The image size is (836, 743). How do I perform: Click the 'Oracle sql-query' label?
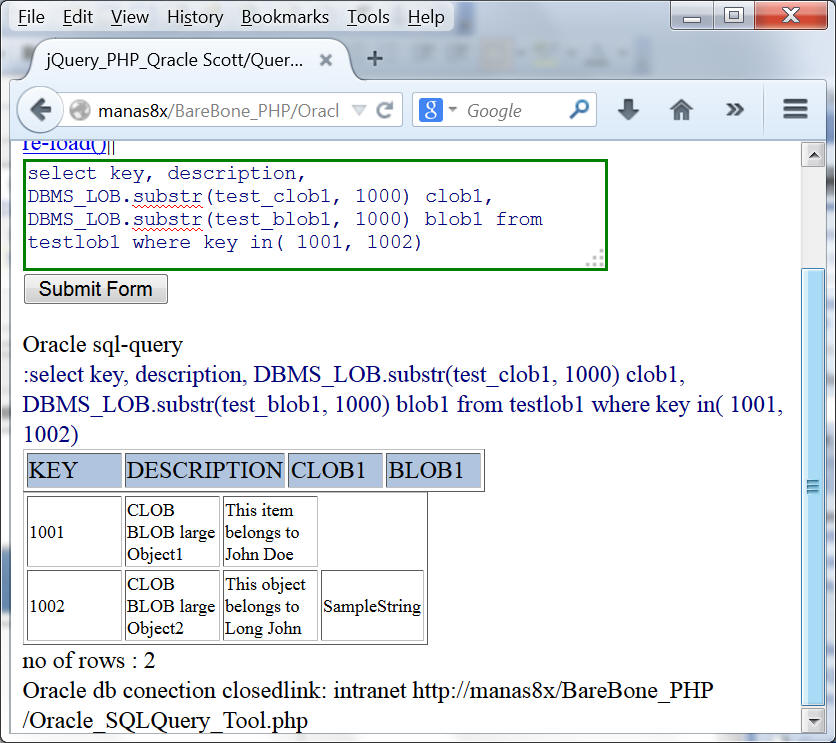[x=103, y=345]
